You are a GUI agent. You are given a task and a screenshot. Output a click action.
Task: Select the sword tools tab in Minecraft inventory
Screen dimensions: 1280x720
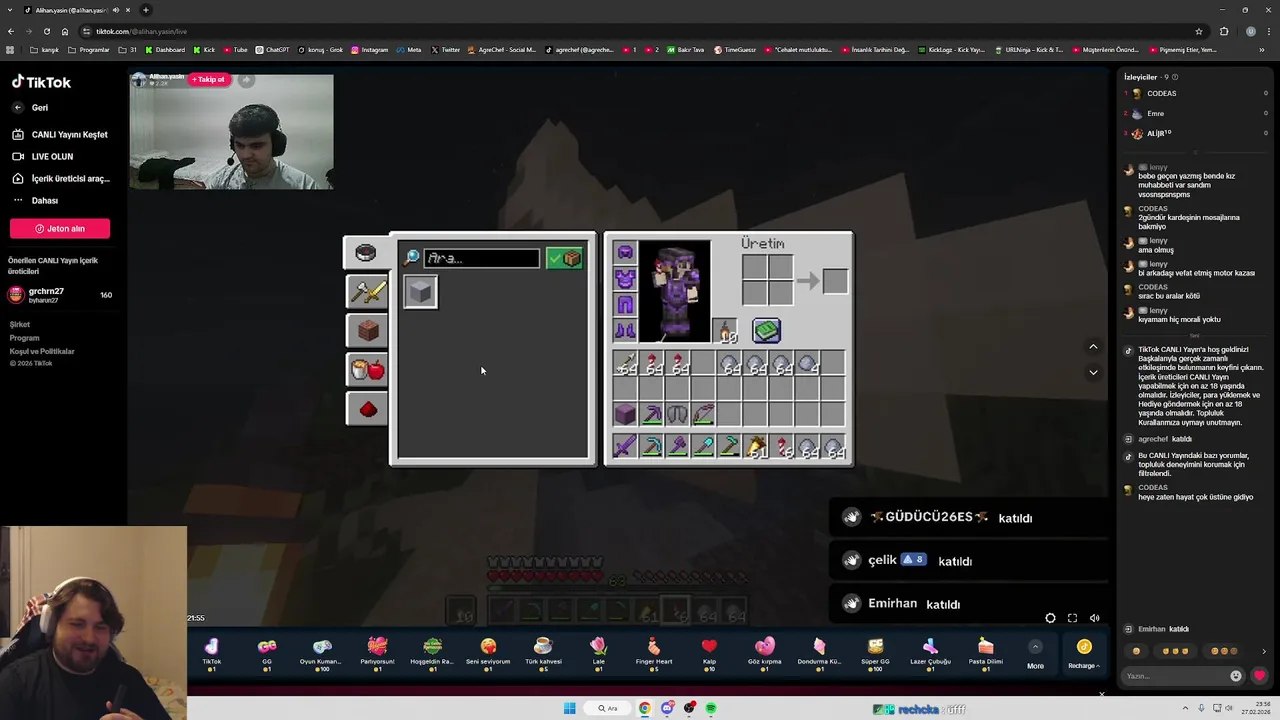coord(367,291)
